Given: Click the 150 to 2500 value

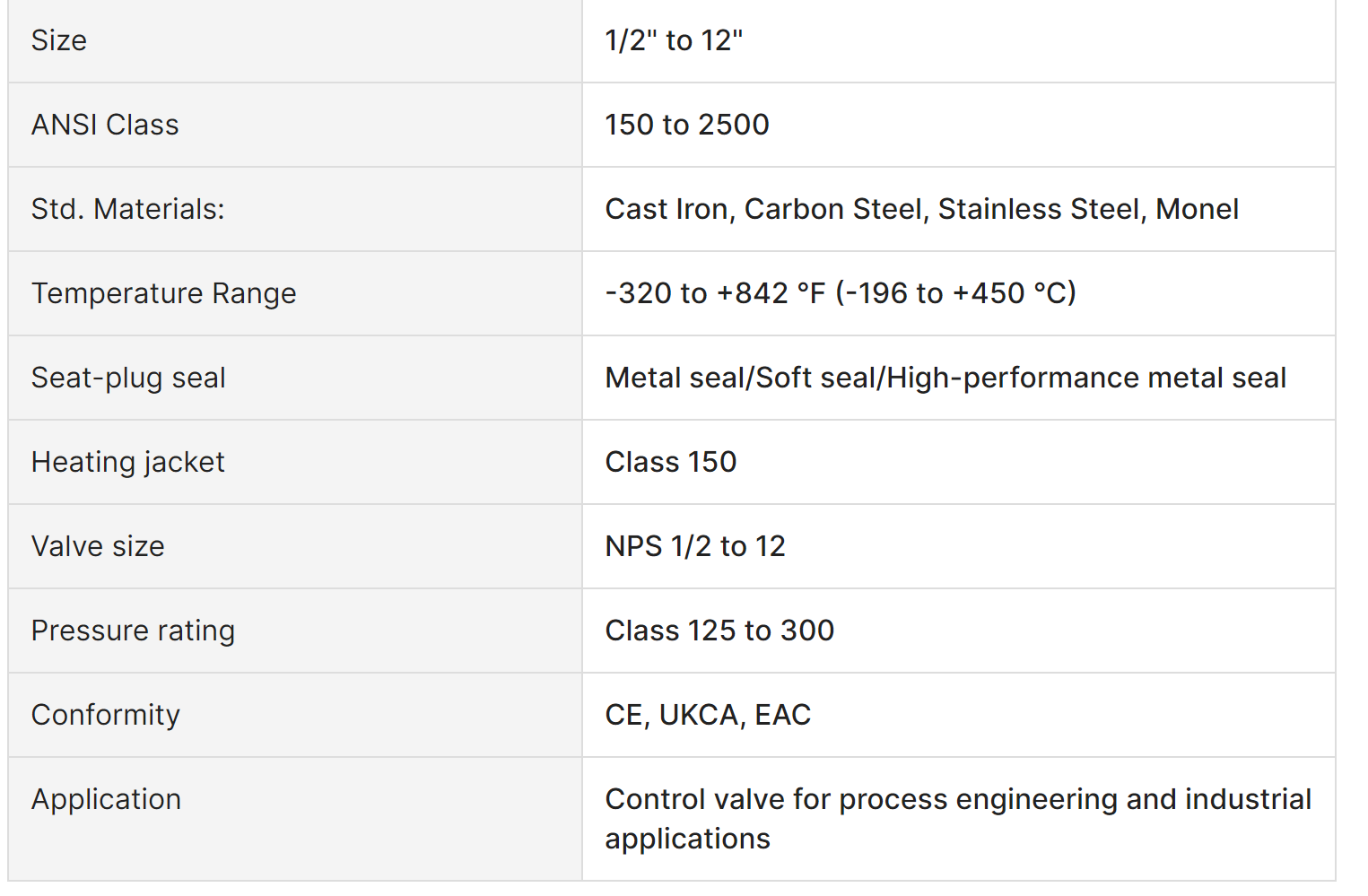Looking at the screenshot, I should click(x=686, y=125).
